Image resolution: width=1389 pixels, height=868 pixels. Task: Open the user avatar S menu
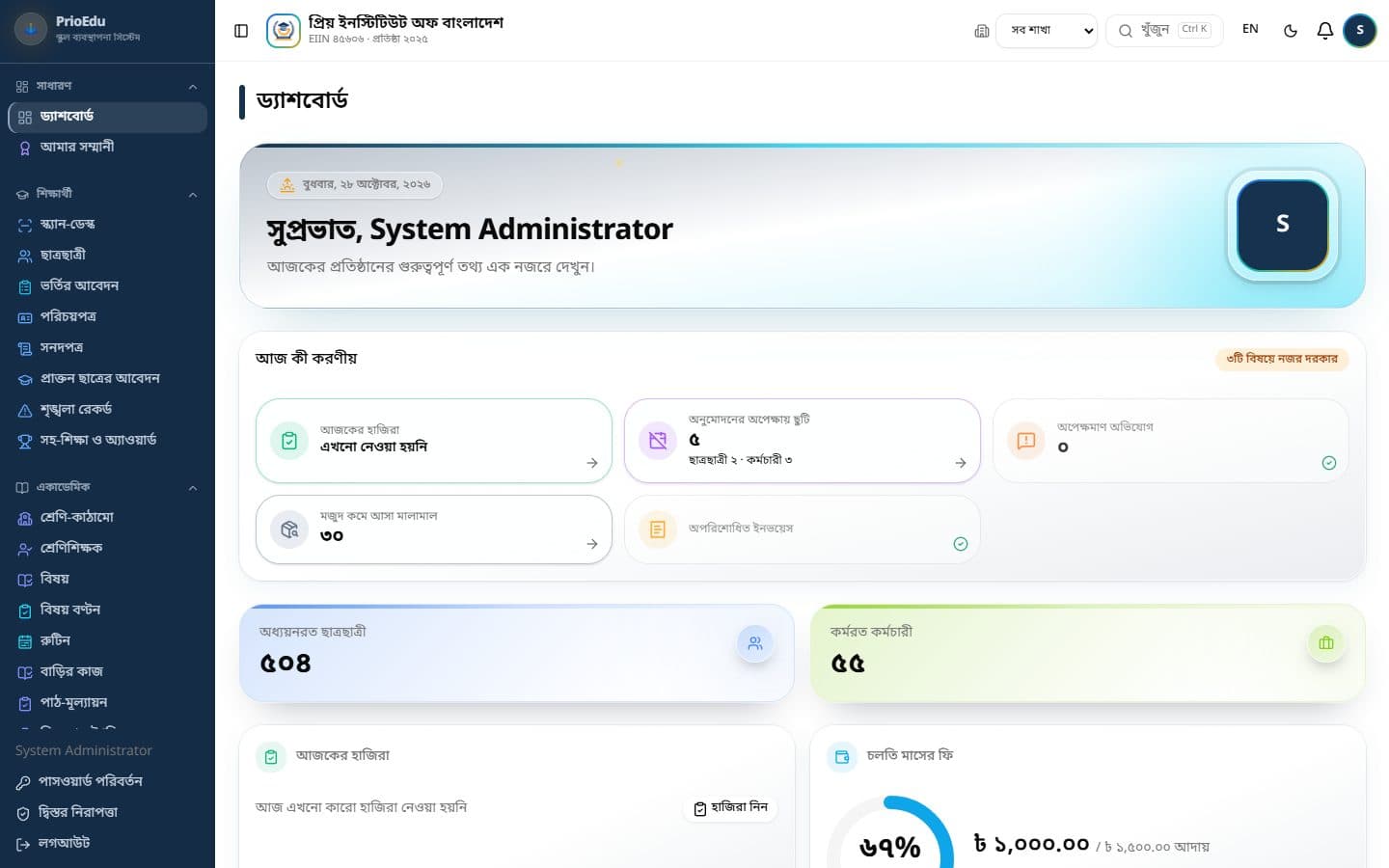[1360, 30]
